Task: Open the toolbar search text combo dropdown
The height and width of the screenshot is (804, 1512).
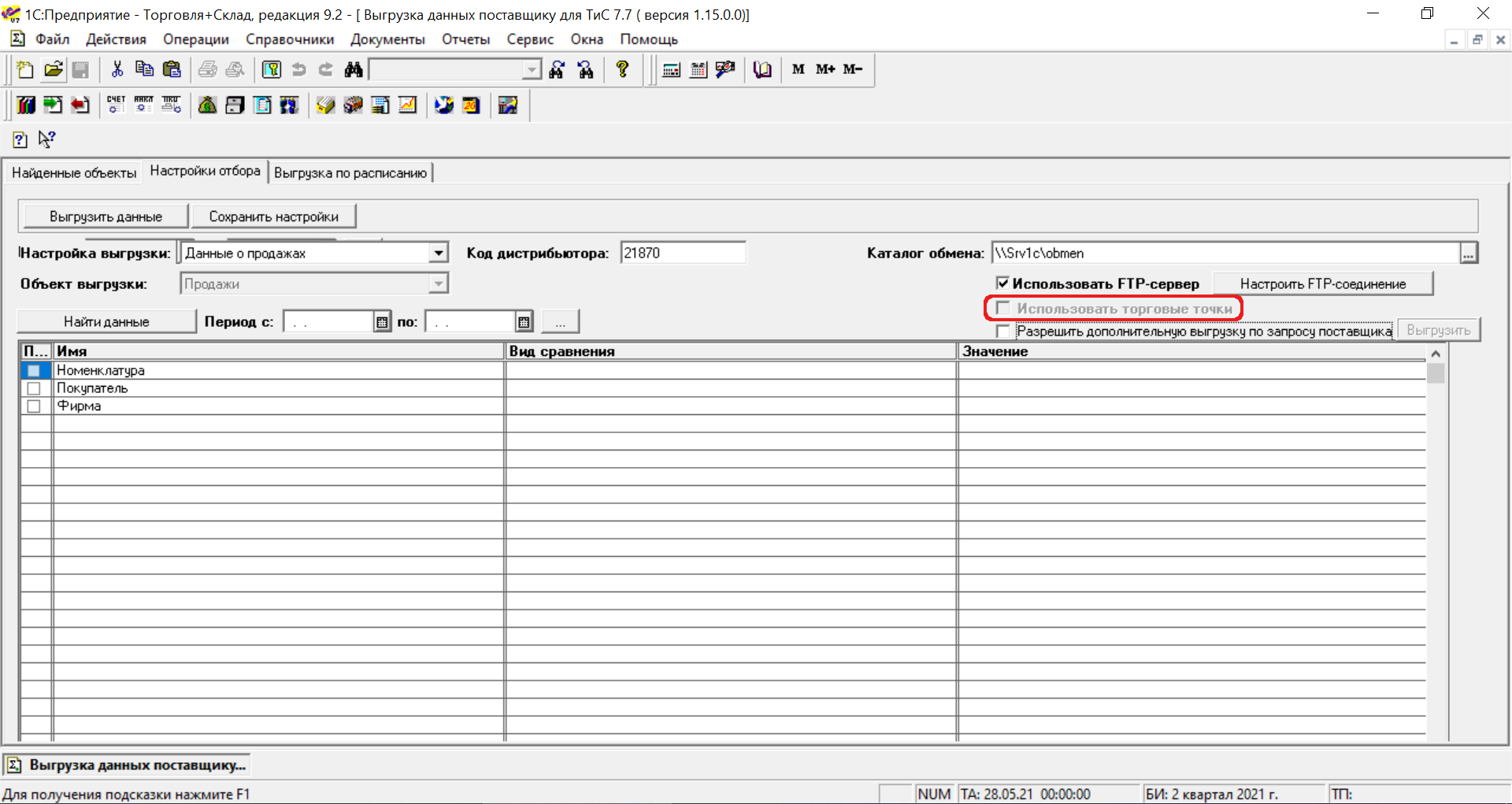Action: (532, 70)
